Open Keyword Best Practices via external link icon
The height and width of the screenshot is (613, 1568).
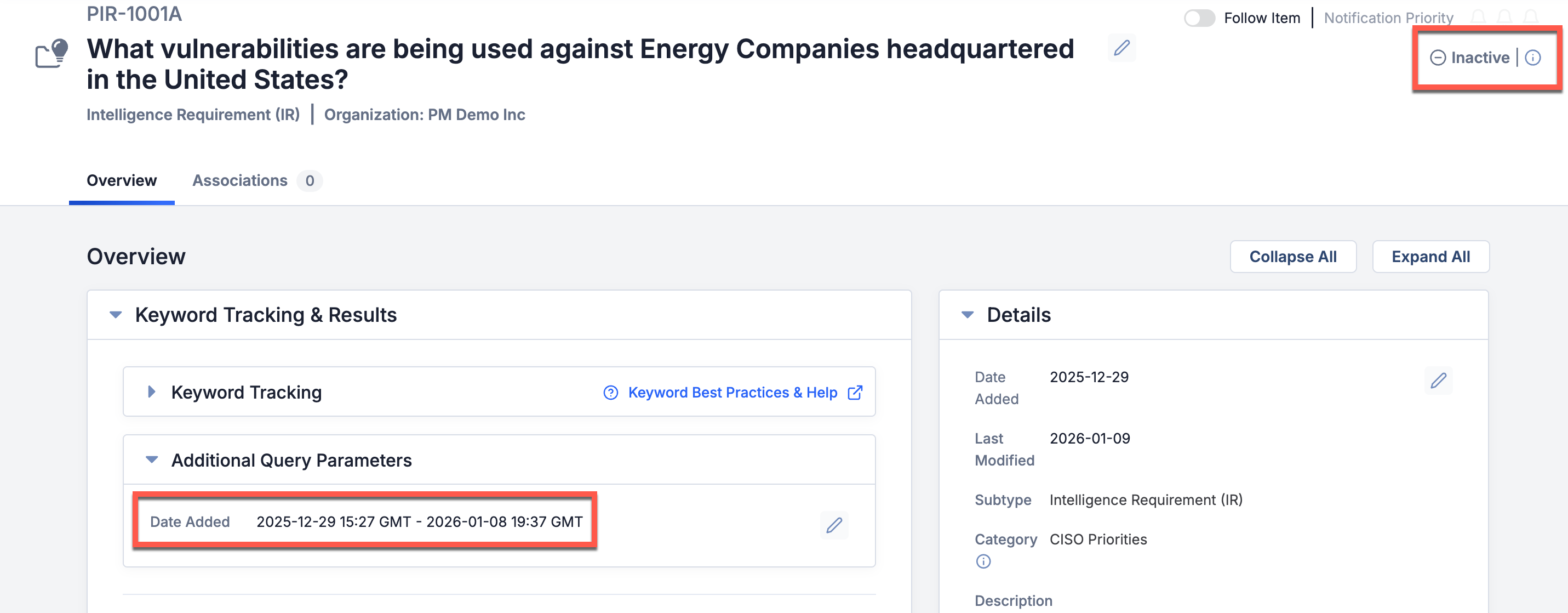(856, 393)
